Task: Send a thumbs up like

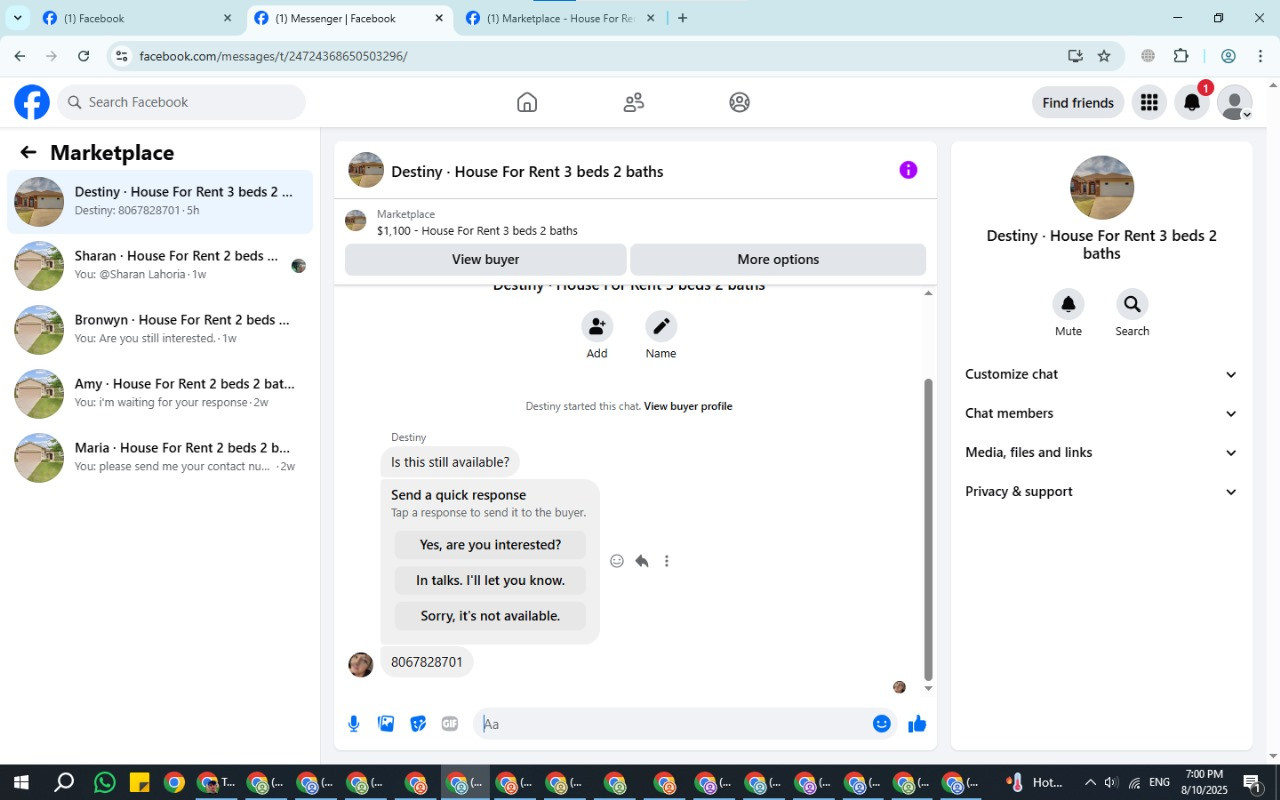Action: click(x=917, y=724)
